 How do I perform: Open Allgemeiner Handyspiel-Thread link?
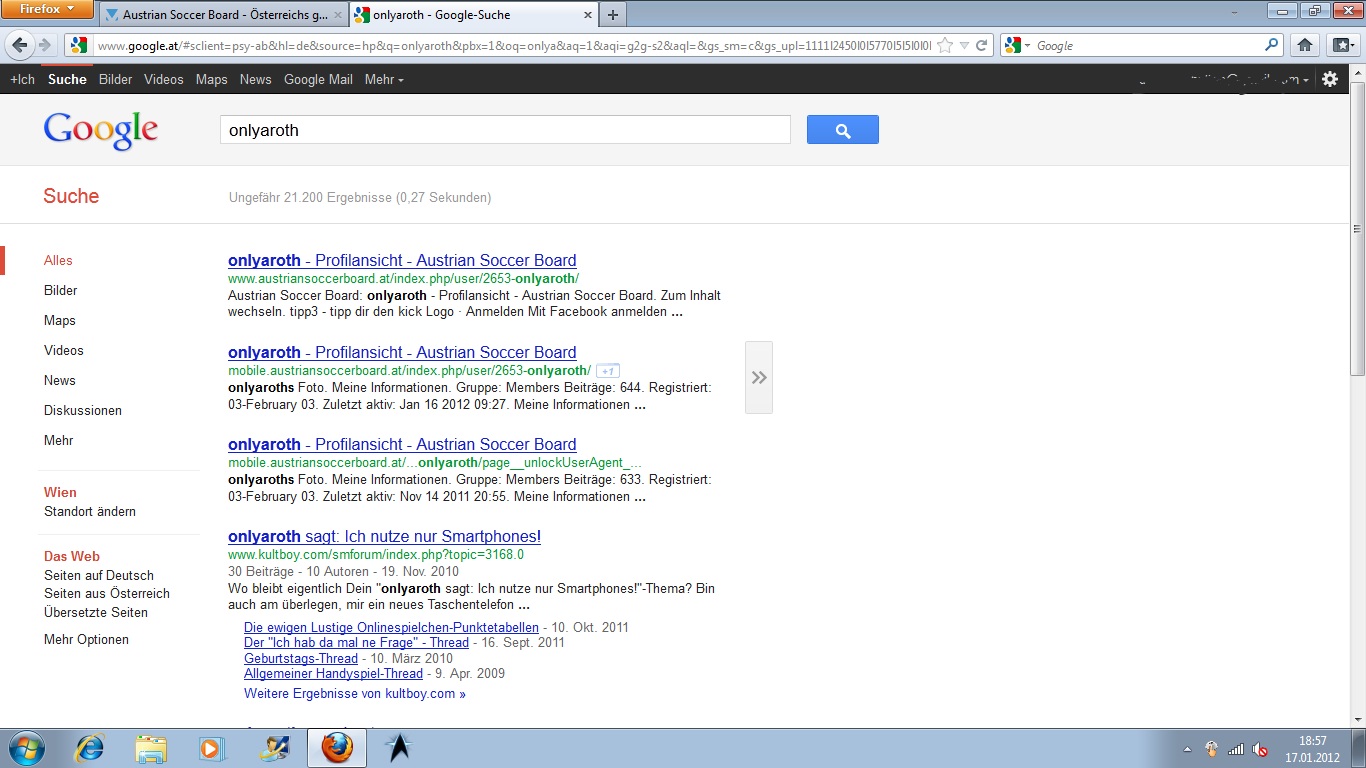(333, 673)
